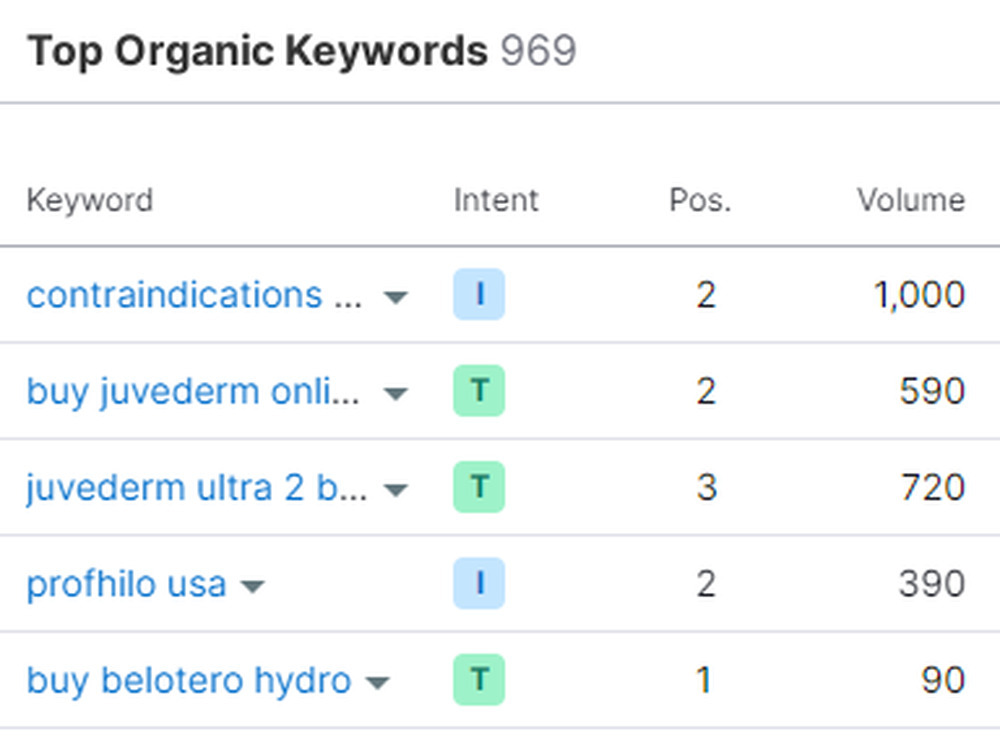
Task: Click Transactional intent badge for juvederm ultra 2
Action: coord(479,487)
